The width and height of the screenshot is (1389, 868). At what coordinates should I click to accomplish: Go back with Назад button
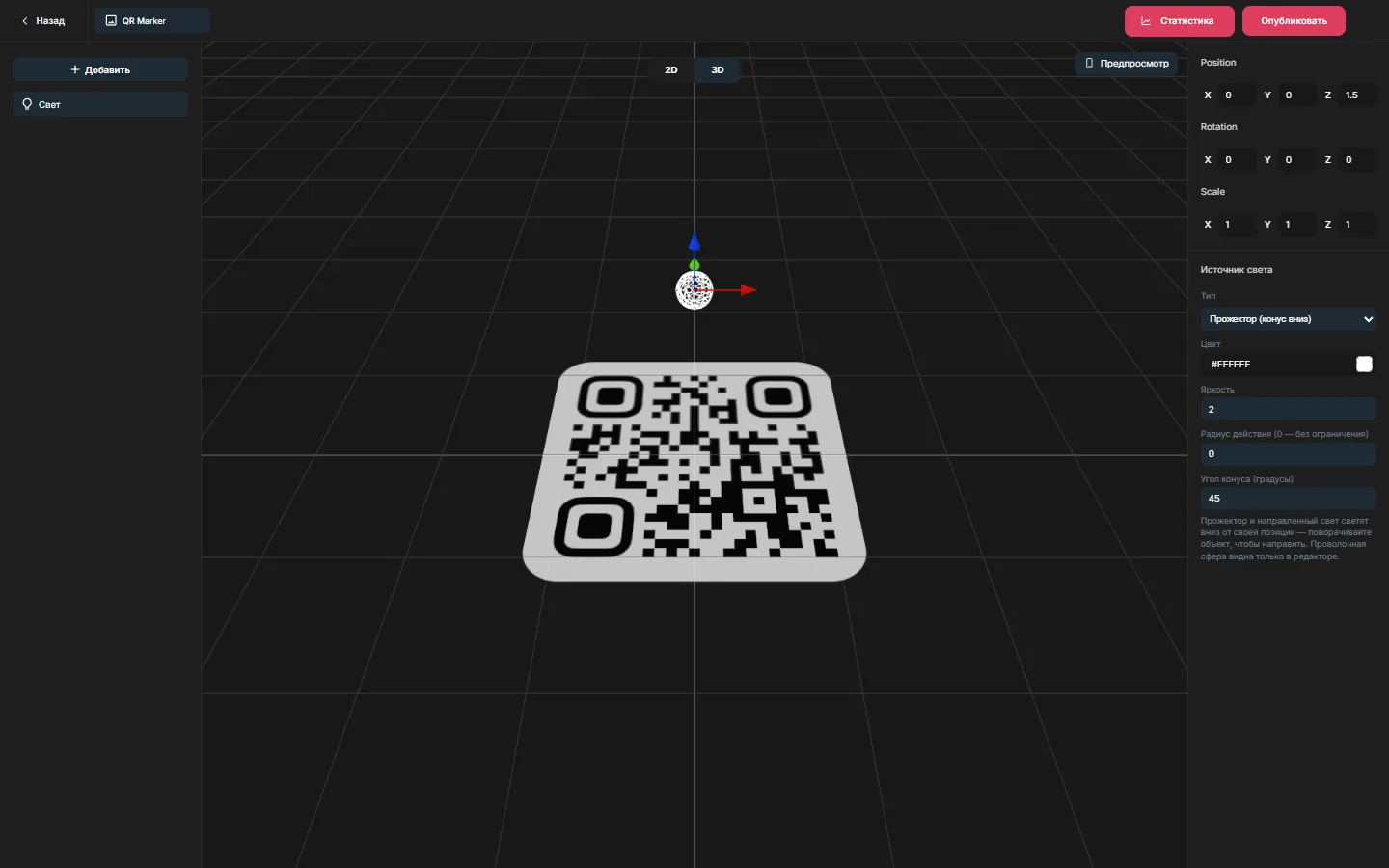point(43,20)
